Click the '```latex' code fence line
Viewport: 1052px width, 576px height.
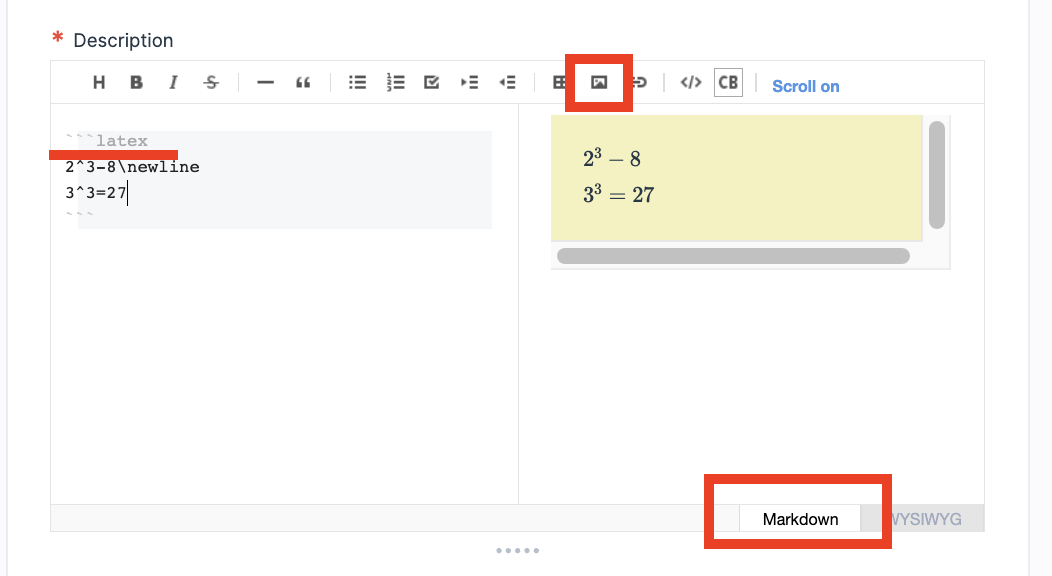(107, 141)
